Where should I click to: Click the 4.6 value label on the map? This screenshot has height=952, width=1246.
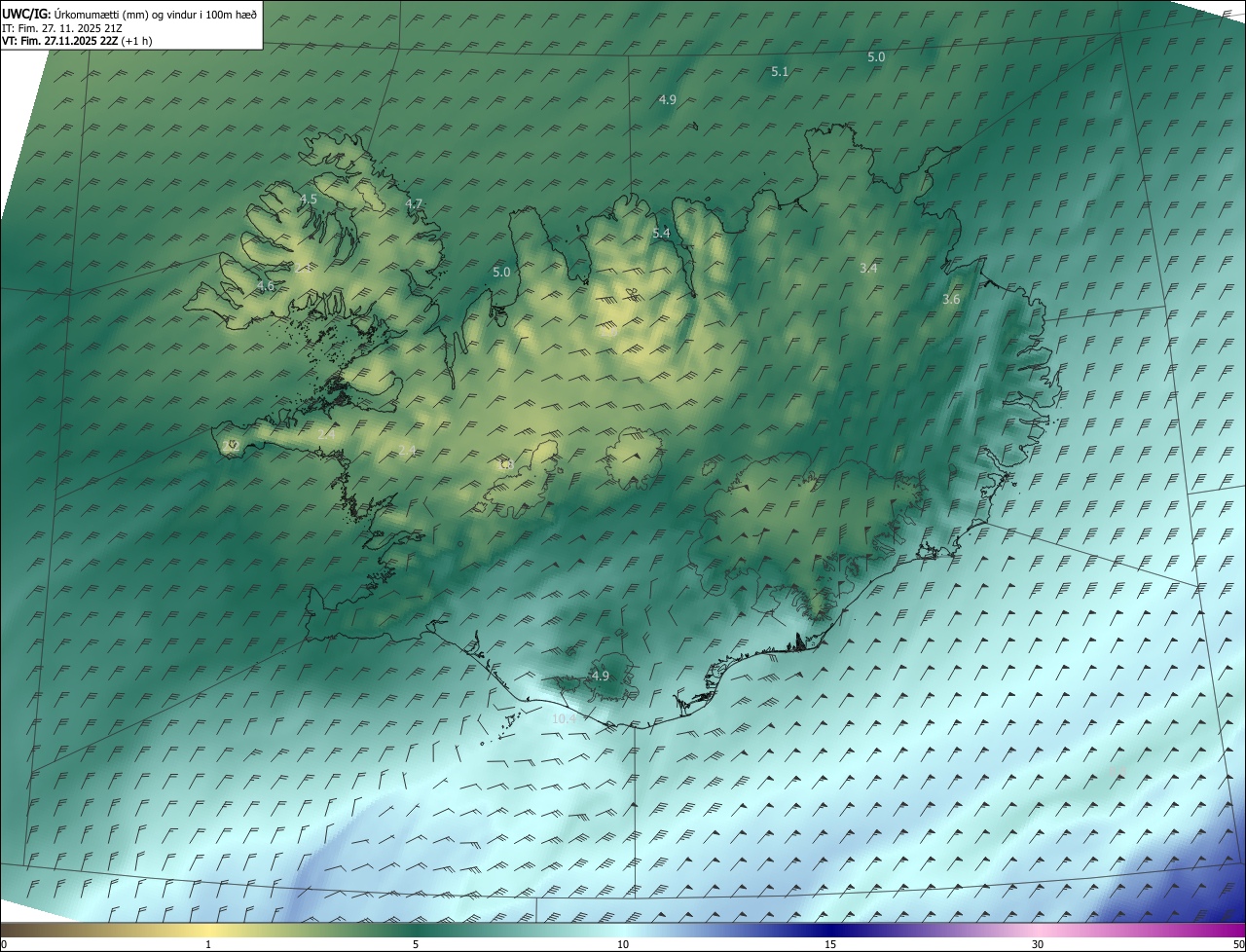point(265,287)
